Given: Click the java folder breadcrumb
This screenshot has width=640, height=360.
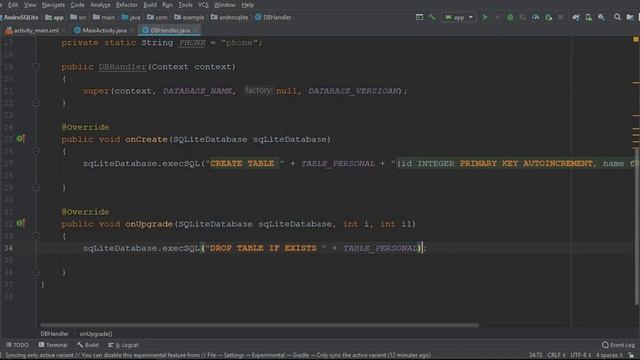Looking at the screenshot, I should [x=131, y=17].
